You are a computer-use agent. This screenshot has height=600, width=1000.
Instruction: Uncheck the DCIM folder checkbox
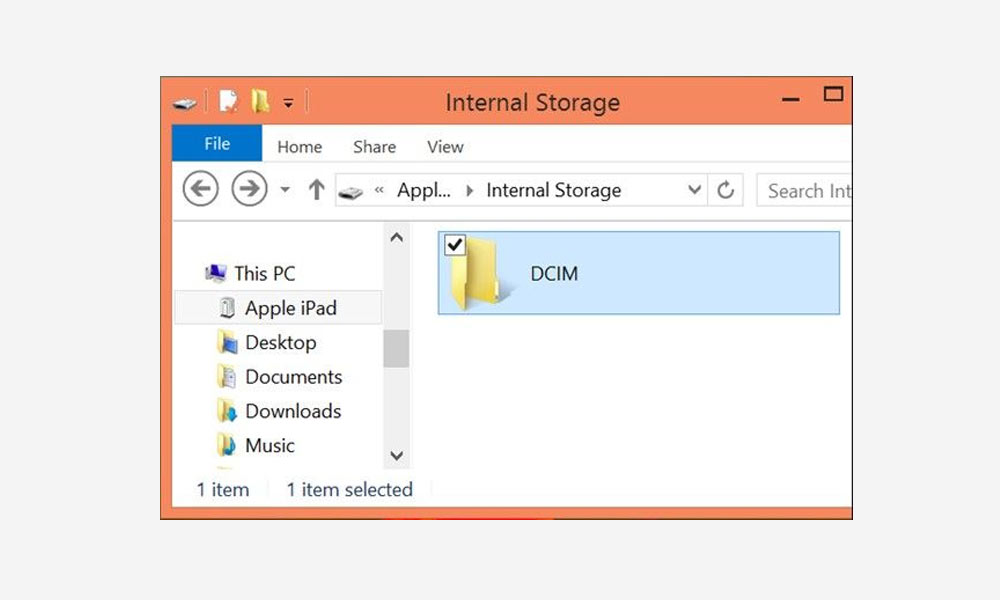(x=455, y=245)
